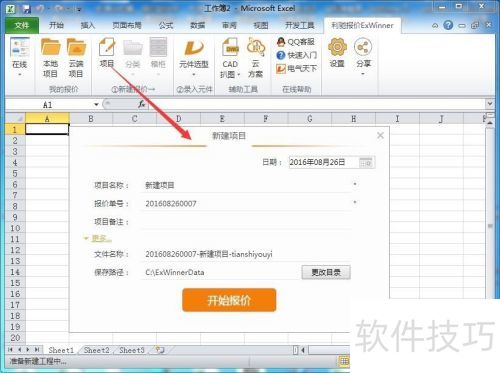Image resolution: width=500 pixels, height=373 pixels.
Task: Switch to the 页面布局 ribbon tab
Action: point(127,25)
